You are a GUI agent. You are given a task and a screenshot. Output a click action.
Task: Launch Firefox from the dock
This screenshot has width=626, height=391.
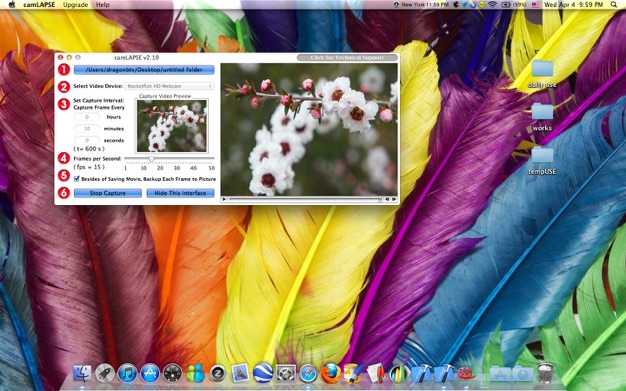pyautogui.click(x=331, y=374)
